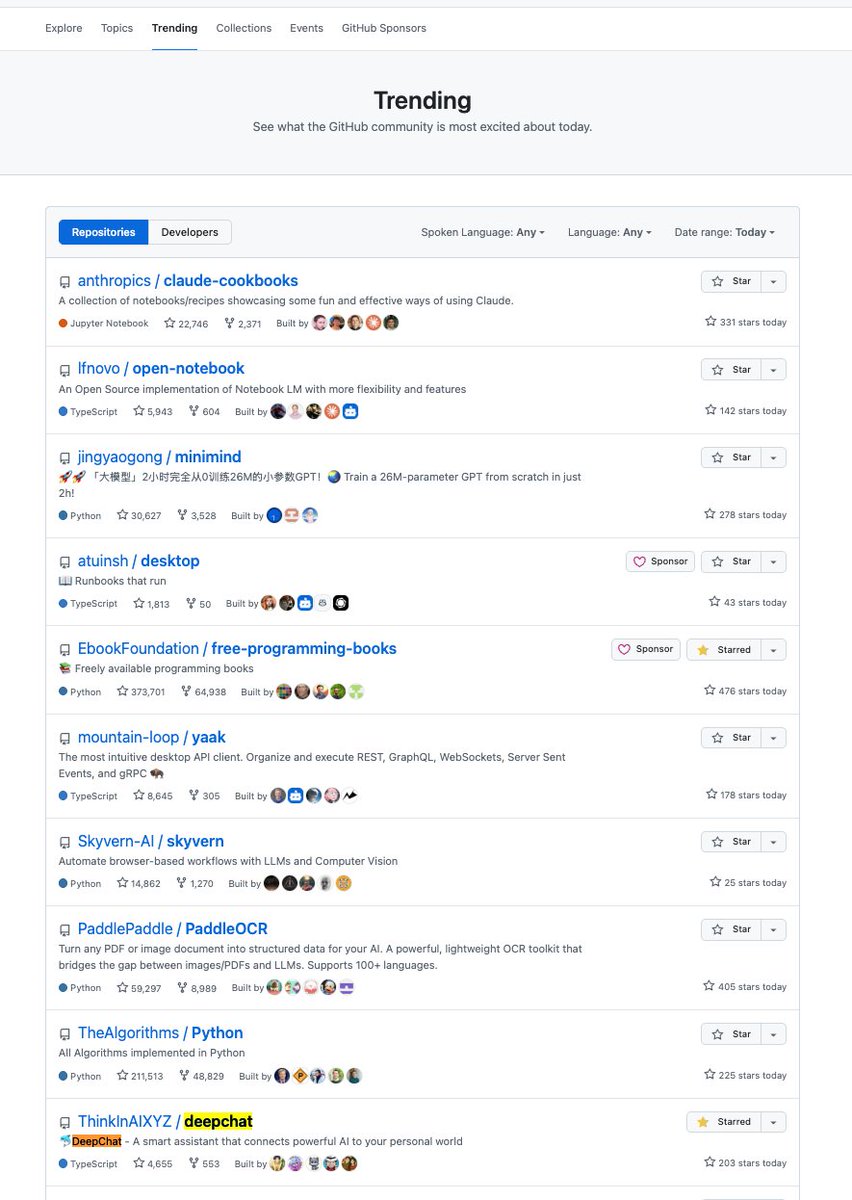Expand star list dropdown for PaddleOCR

tap(774, 929)
